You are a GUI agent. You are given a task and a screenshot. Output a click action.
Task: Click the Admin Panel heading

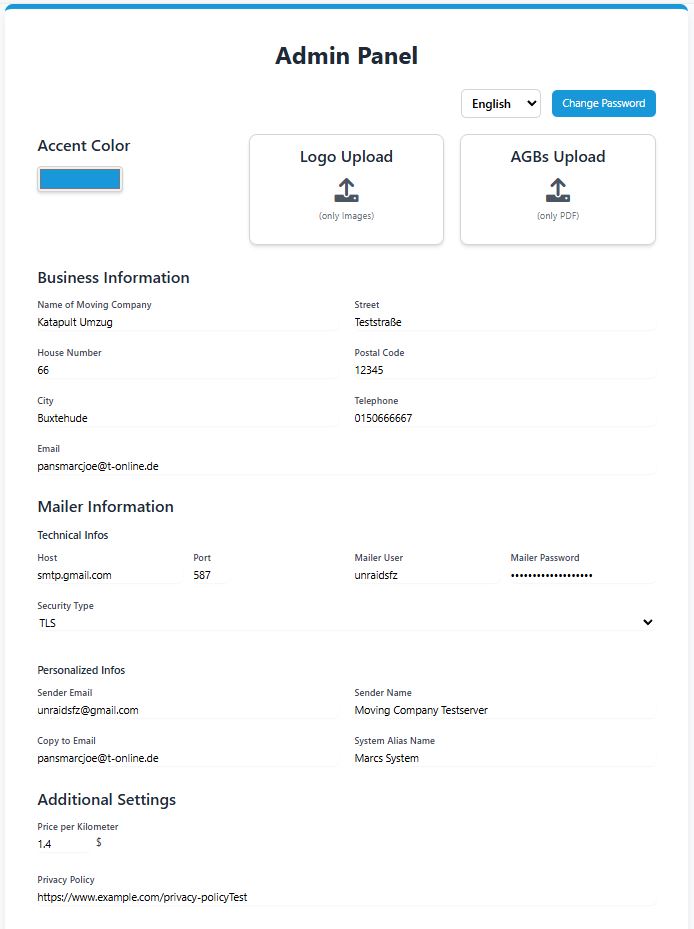coord(347,56)
